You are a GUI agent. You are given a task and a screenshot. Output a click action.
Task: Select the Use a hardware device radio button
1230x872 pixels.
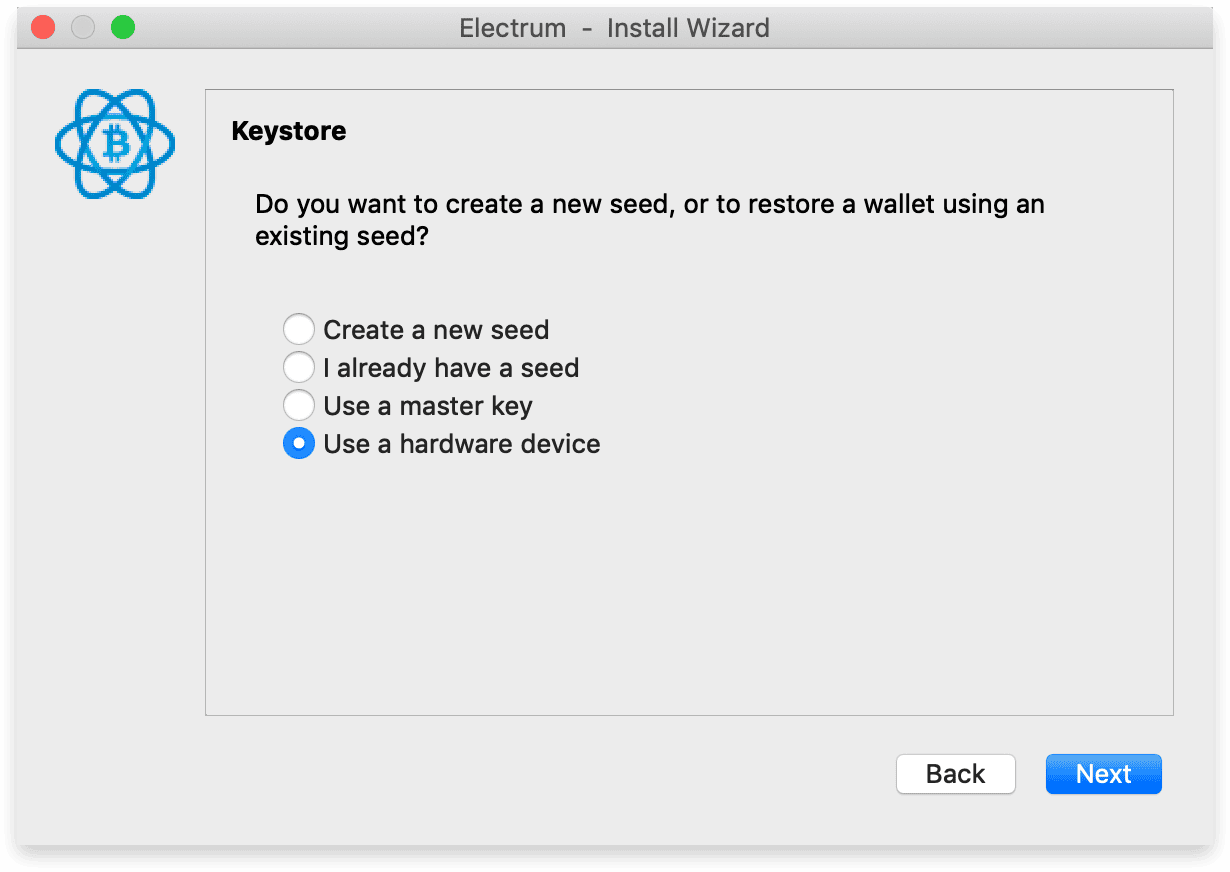tap(298, 443)
